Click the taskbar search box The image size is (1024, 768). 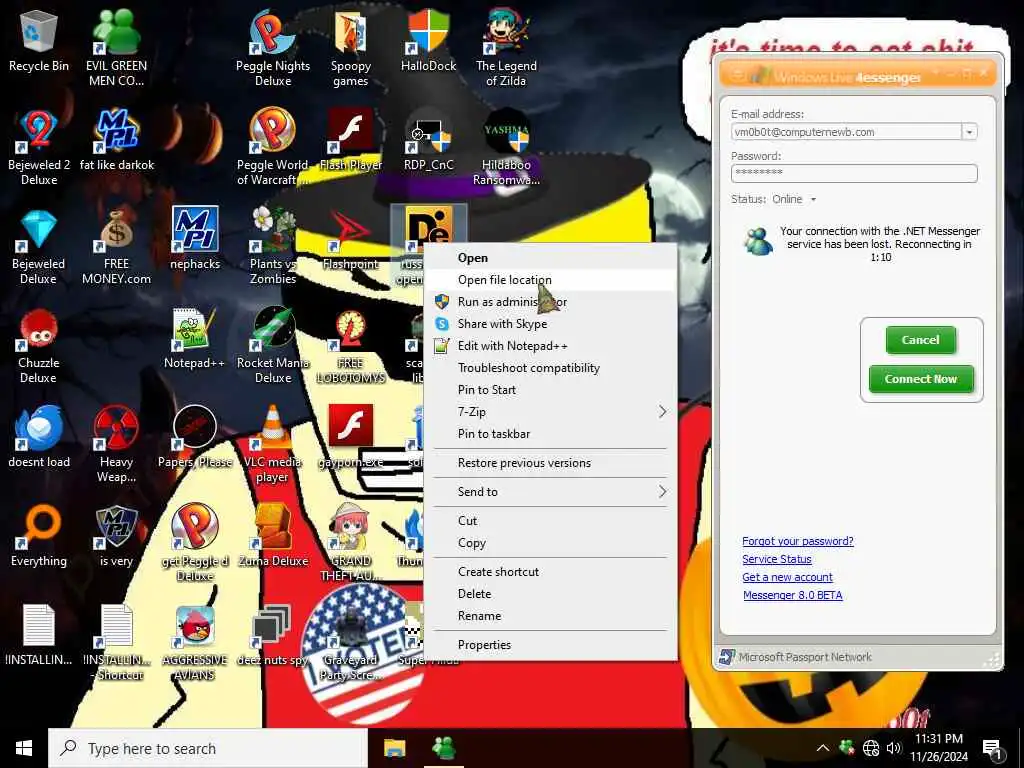[208, 748]
